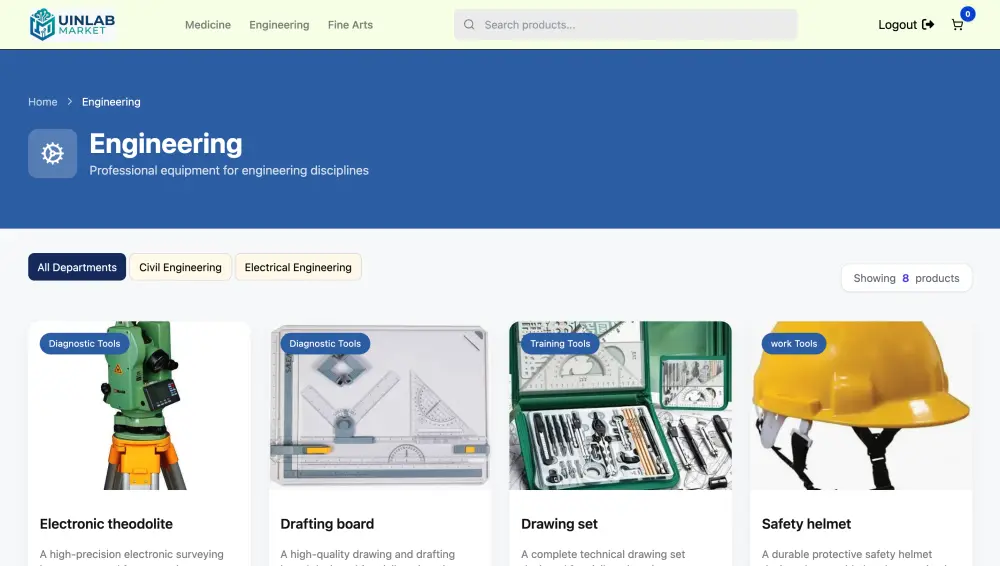Click the Drawing set title
1000x566 pixels.
pyautogui.click(x=559, y=524)
